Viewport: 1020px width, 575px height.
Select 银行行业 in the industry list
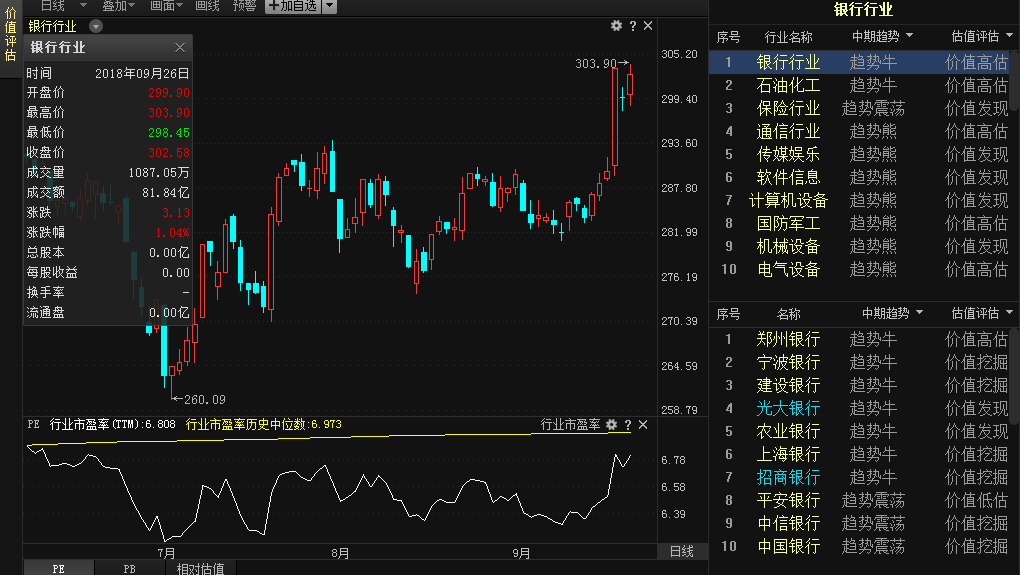point(788,62)
